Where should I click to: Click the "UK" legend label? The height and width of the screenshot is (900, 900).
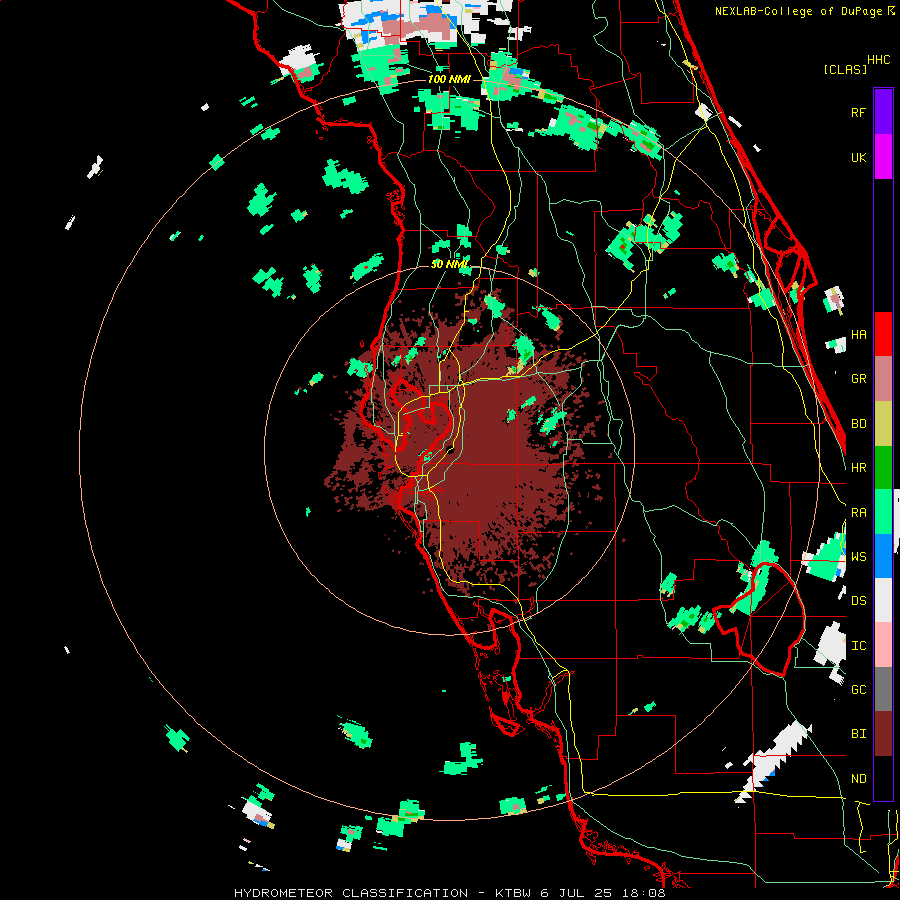click(x=858, y=157)
